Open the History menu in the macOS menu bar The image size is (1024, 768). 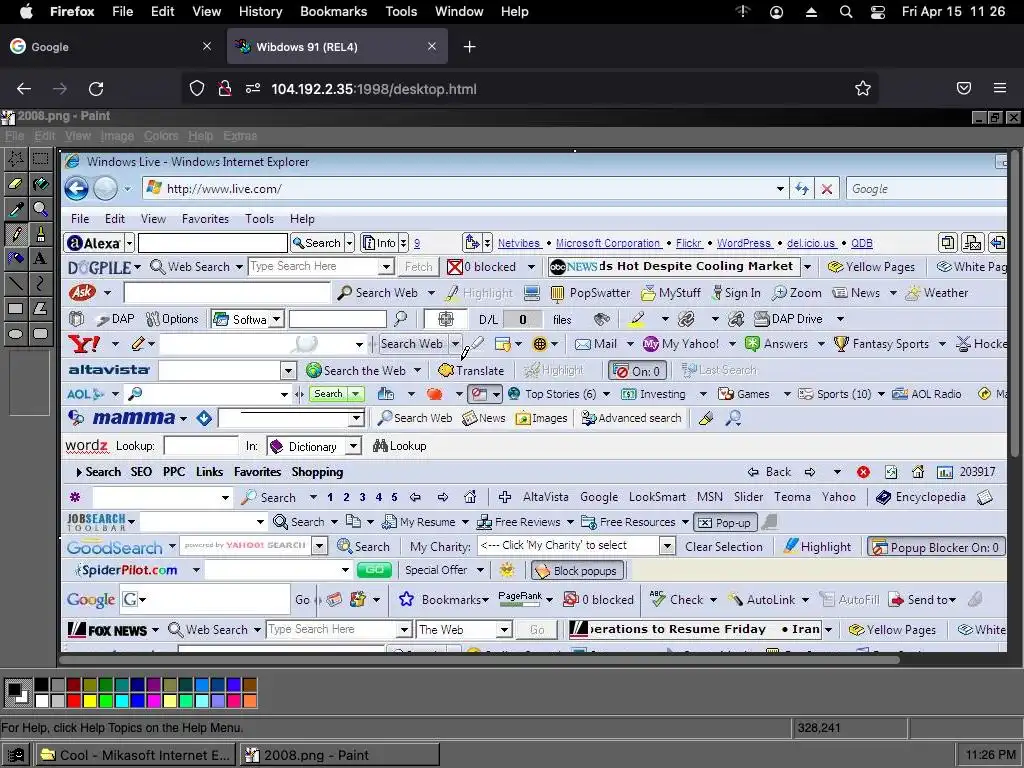click(x=260, y=12)
